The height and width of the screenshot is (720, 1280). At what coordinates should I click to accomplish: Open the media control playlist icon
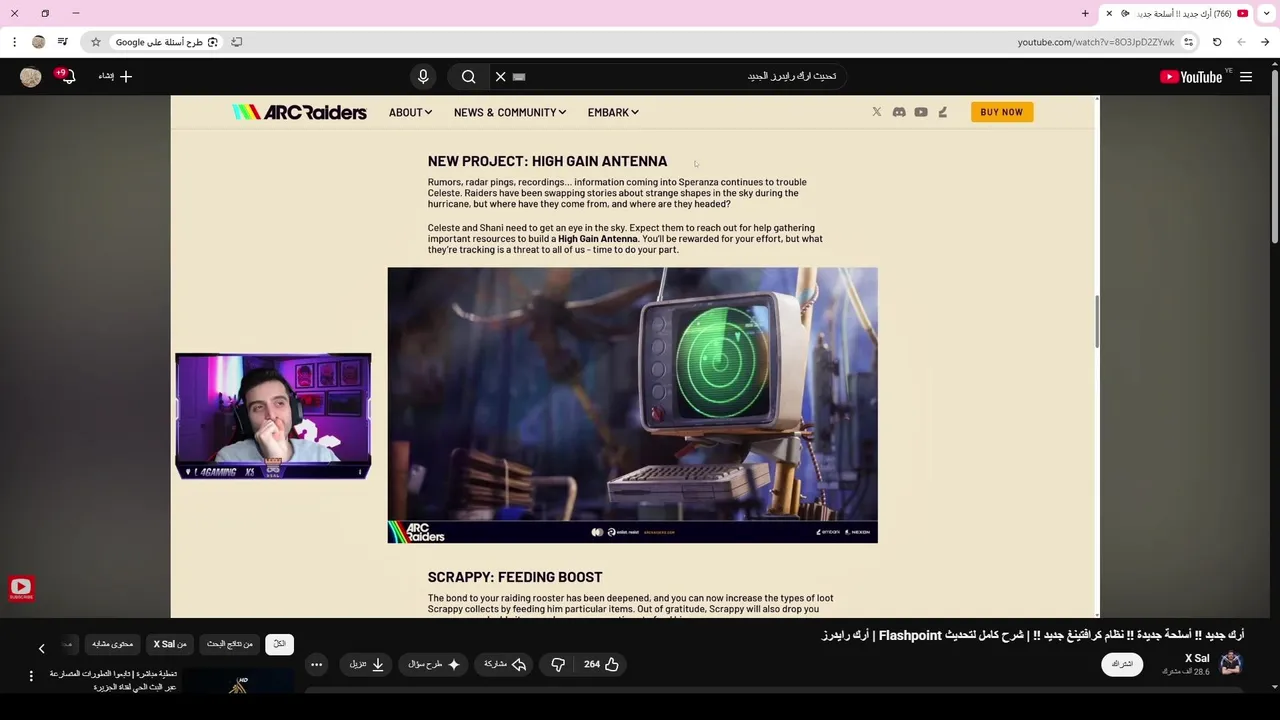tap(63, 42)
